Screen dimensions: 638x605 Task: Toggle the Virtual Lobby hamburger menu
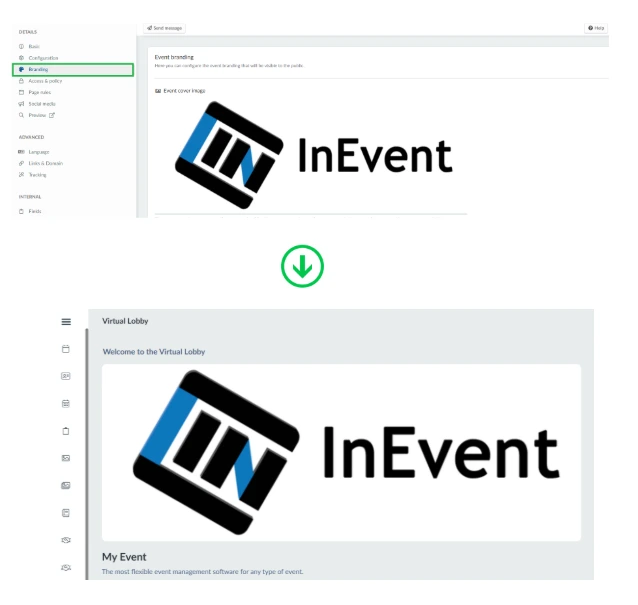click(x=66, y=322)
